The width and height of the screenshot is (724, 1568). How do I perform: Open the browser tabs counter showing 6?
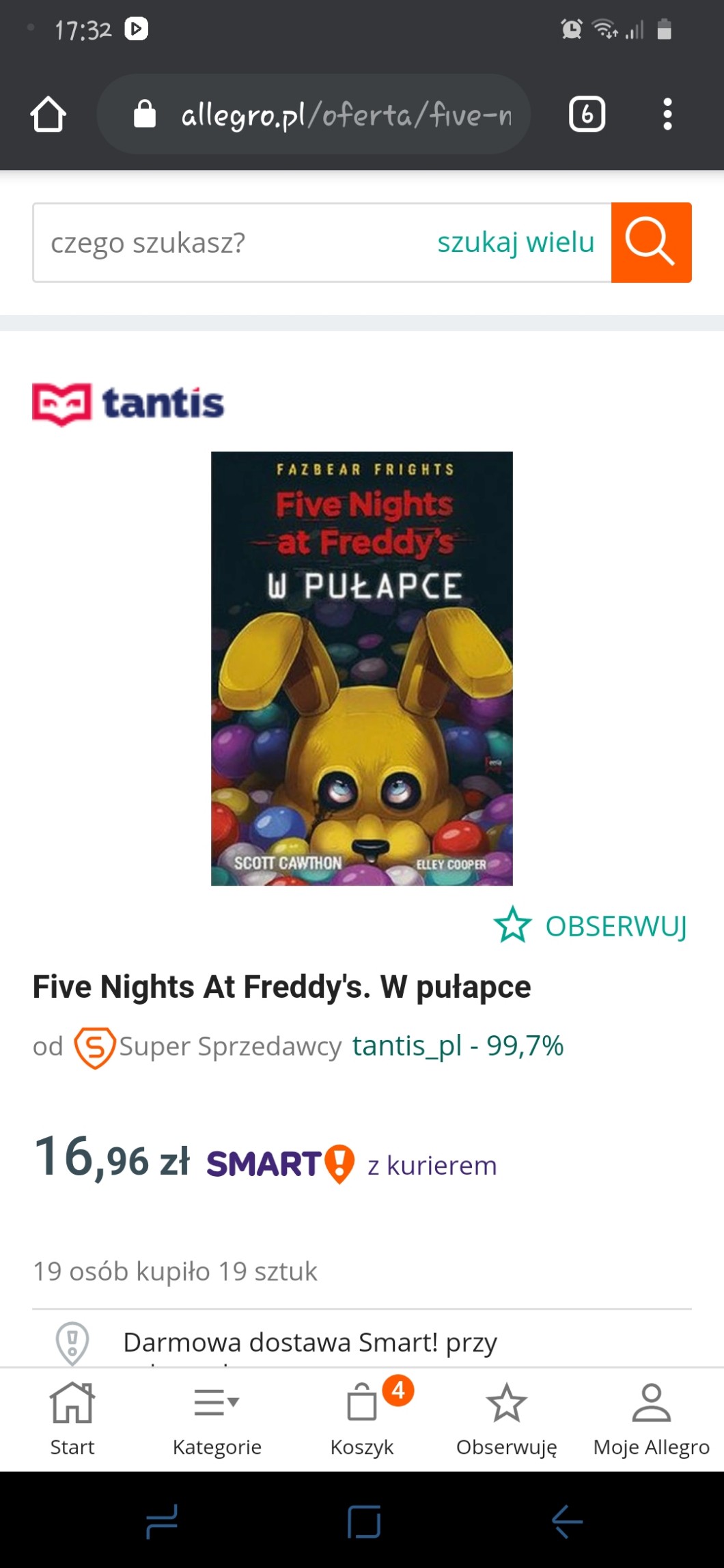coord(587,114)
